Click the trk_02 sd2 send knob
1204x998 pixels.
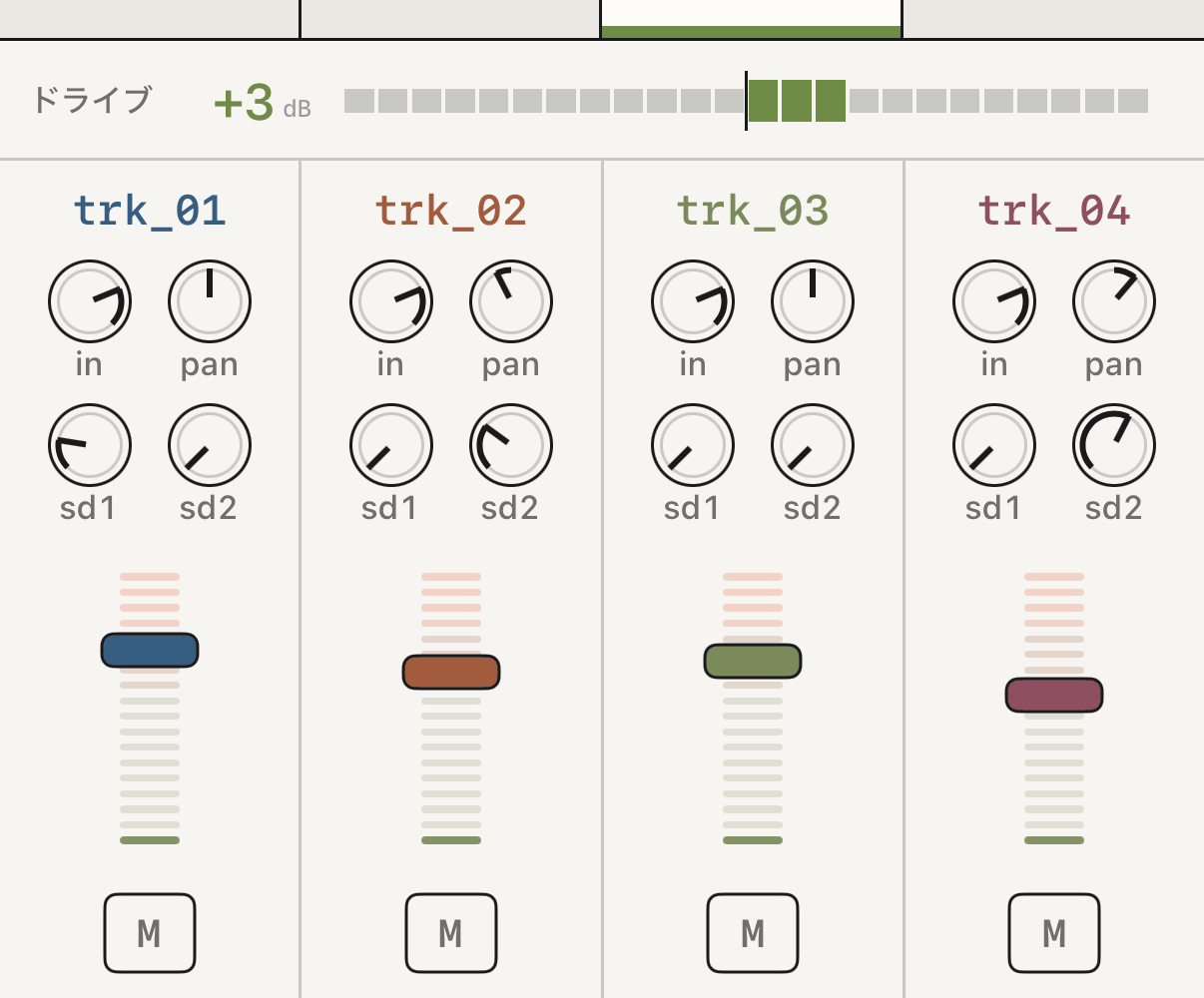click(x=511, y=445)
